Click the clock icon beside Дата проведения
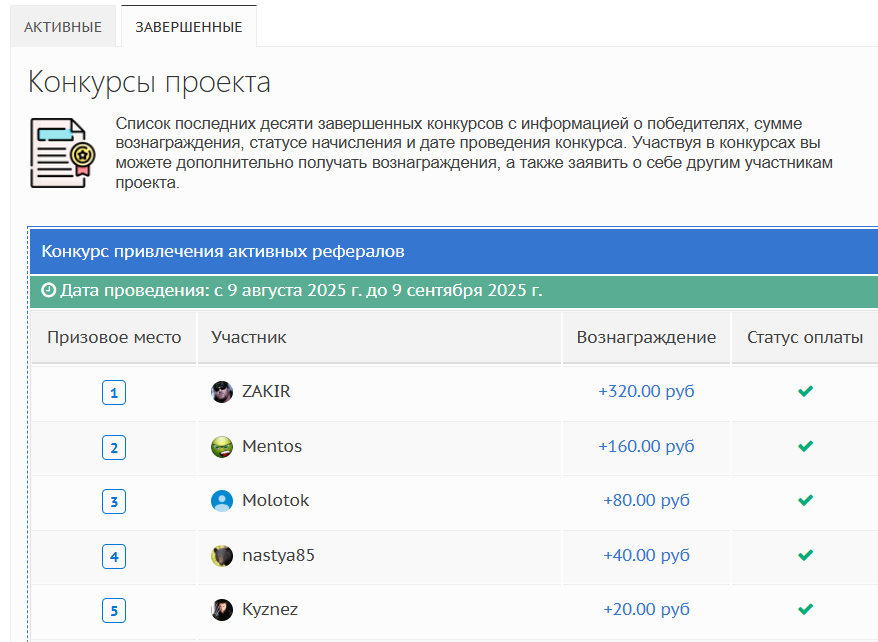The height and width of the screenshot is (642, 878). coord(49,291)
